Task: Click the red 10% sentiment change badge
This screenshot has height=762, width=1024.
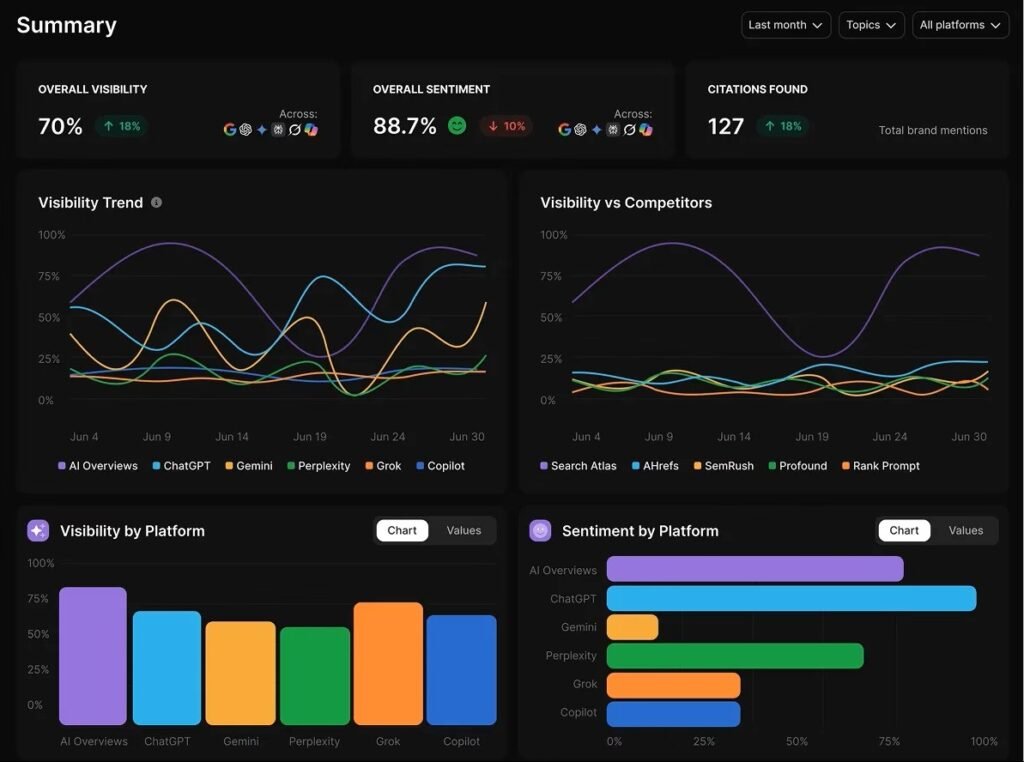Action: 506,126
